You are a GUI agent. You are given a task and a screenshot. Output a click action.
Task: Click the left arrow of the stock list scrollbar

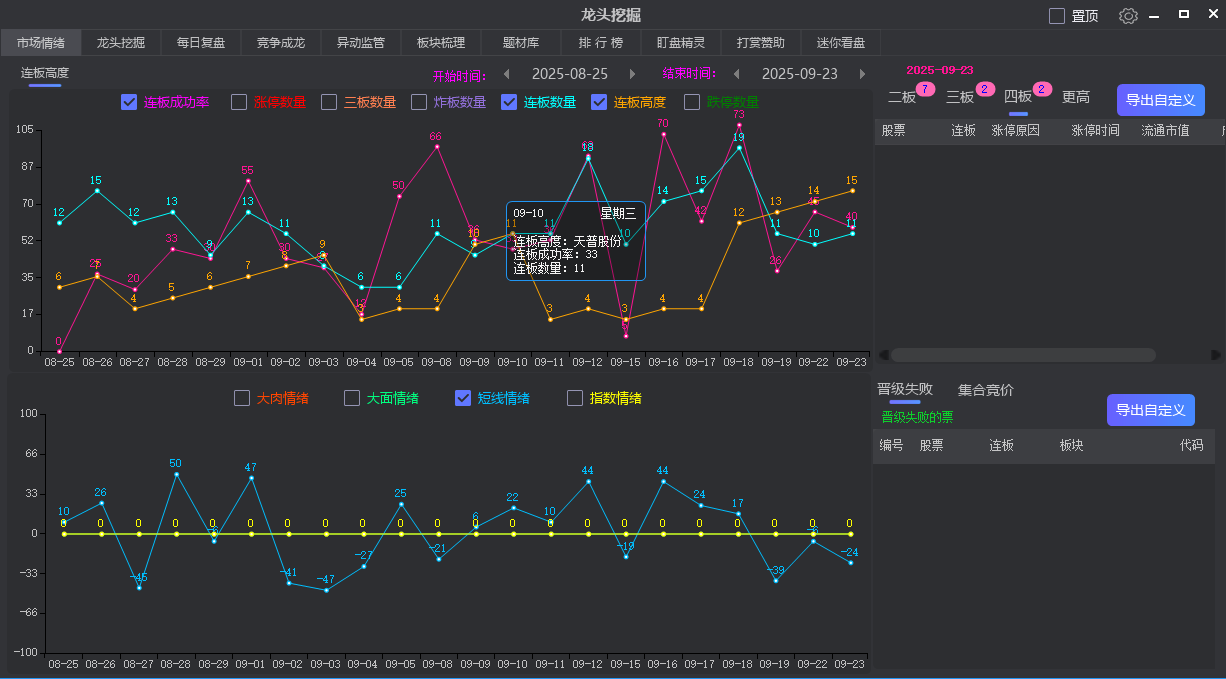882,354
